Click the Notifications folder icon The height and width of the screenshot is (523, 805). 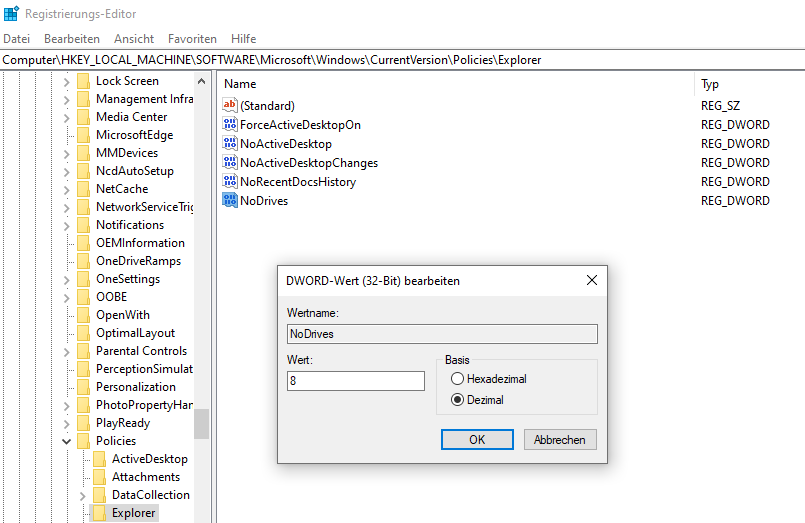tap(83, 225)
